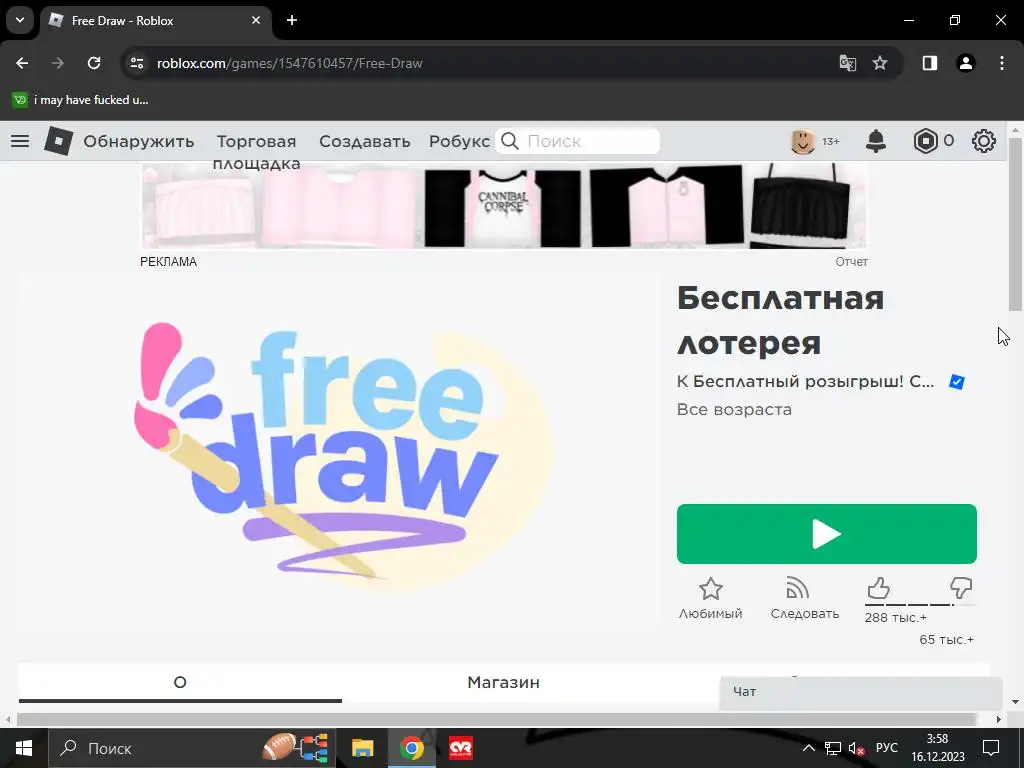Select the Магазин tab
The image size is (1024, 768).
pyautogui.click(x=504, y=682)
